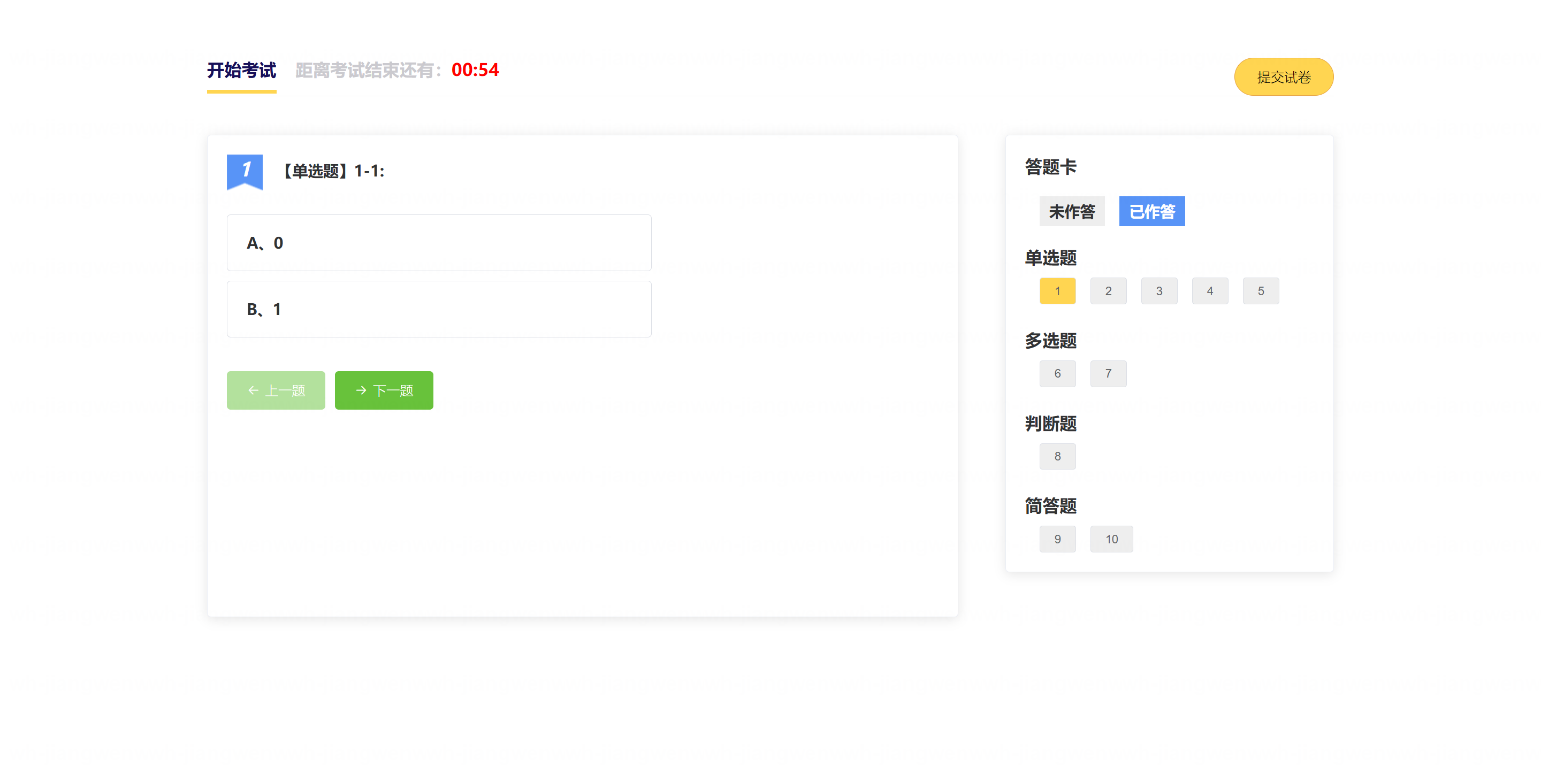
Task: Go to multiple-choice question 6
Action: (1057, 373)
